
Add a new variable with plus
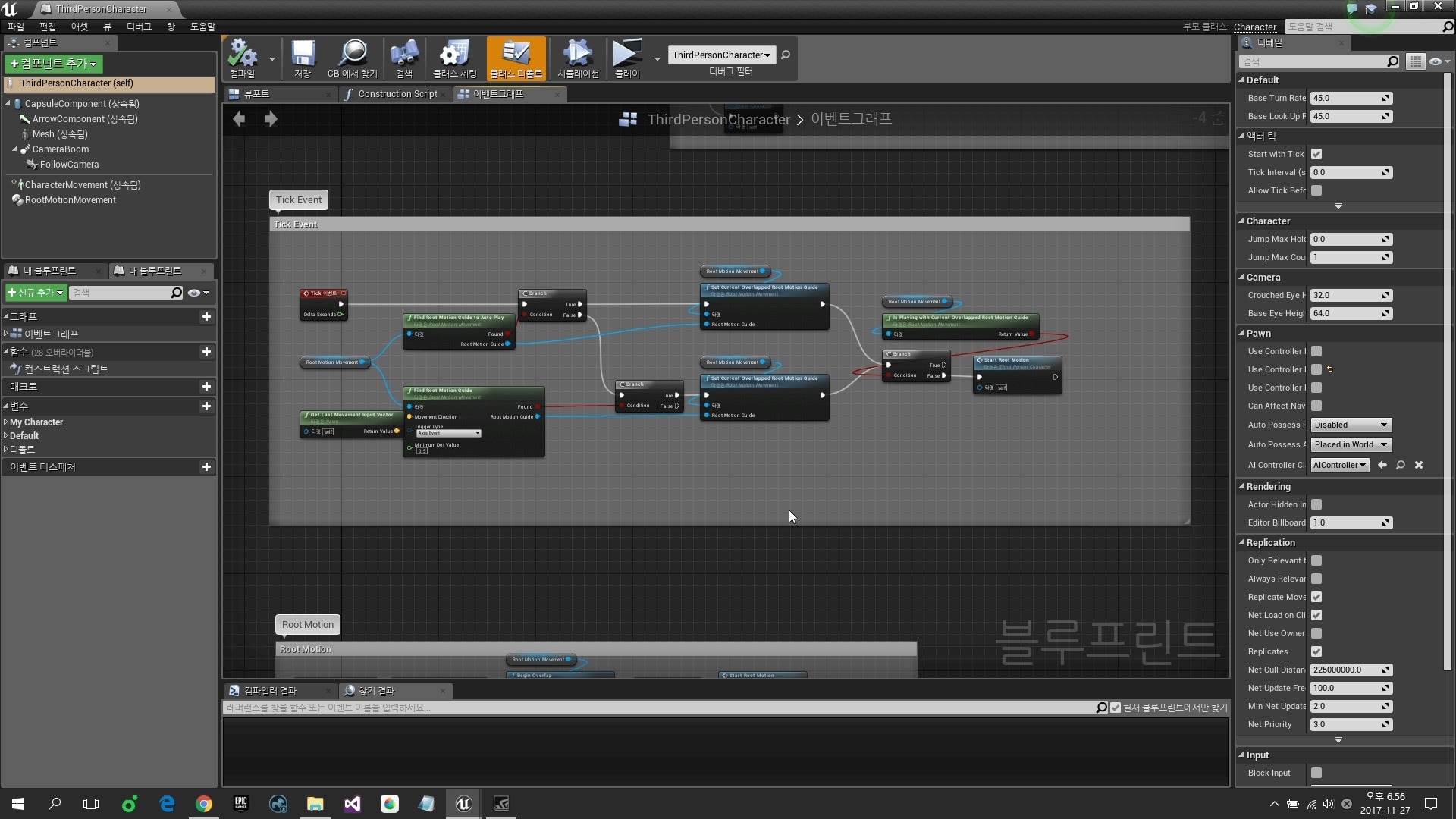(x=206, y=406)
